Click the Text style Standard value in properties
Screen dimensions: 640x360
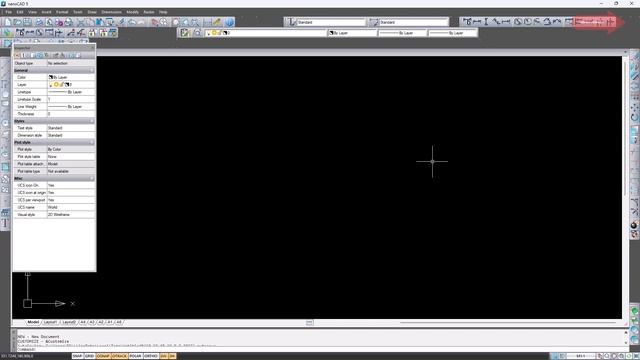click(71, 128)
